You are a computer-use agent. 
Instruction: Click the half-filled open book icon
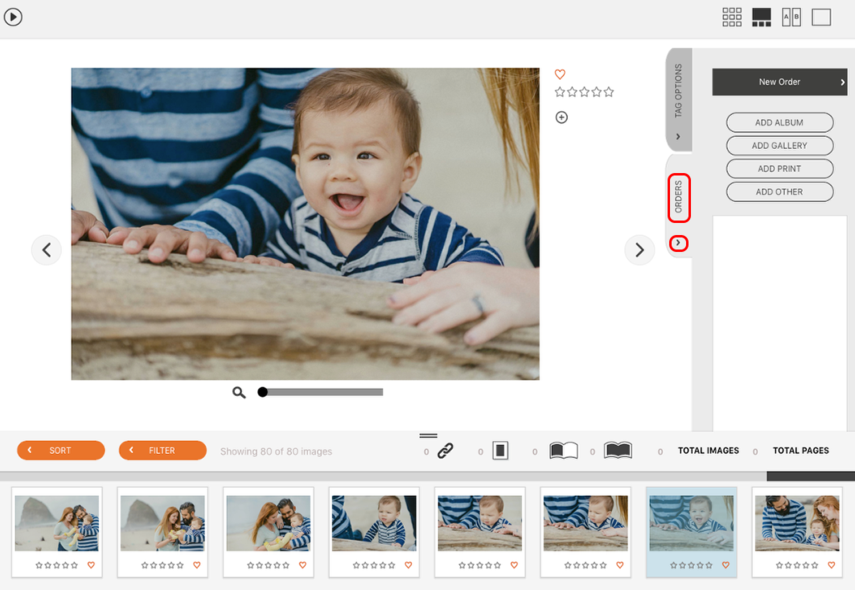563,450
